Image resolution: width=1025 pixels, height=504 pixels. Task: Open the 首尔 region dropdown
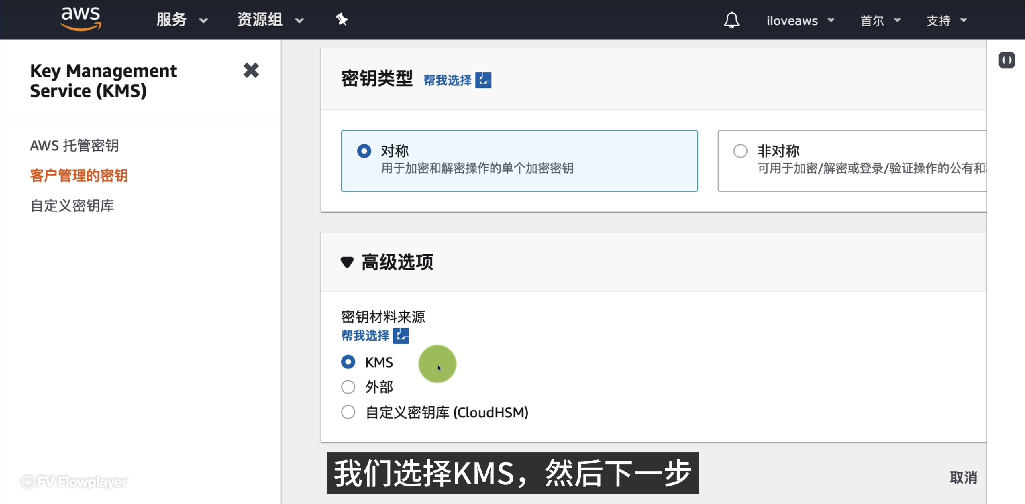[x=881, y=20]
